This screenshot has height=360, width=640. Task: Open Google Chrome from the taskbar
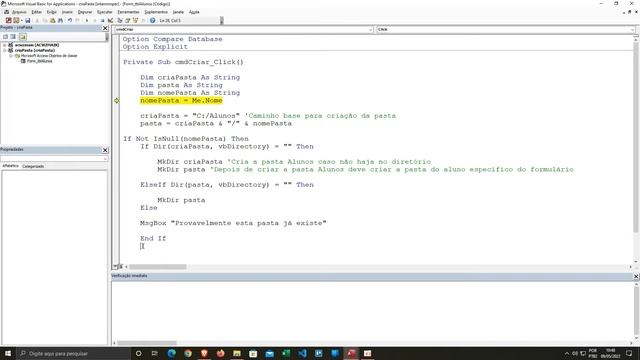coord(188,353)
